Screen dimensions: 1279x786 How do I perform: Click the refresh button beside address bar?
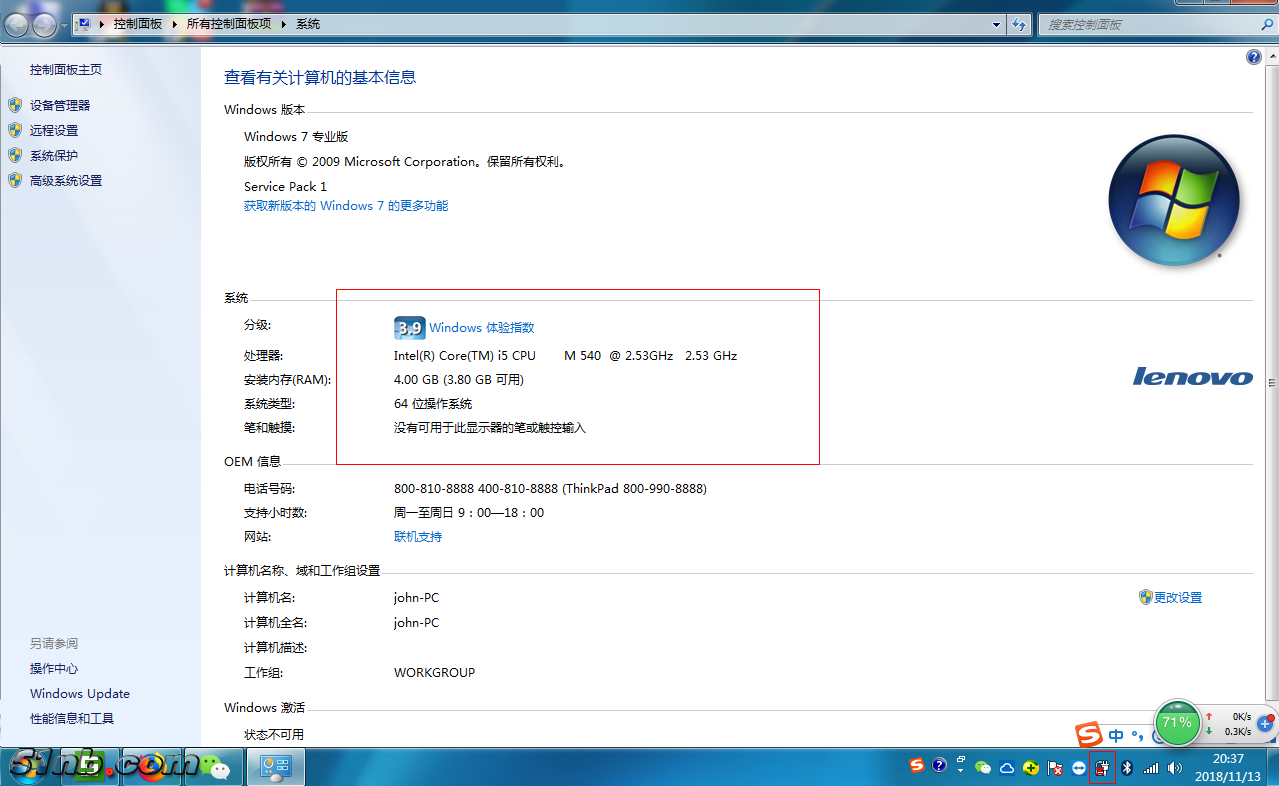tap(1019, 24)
